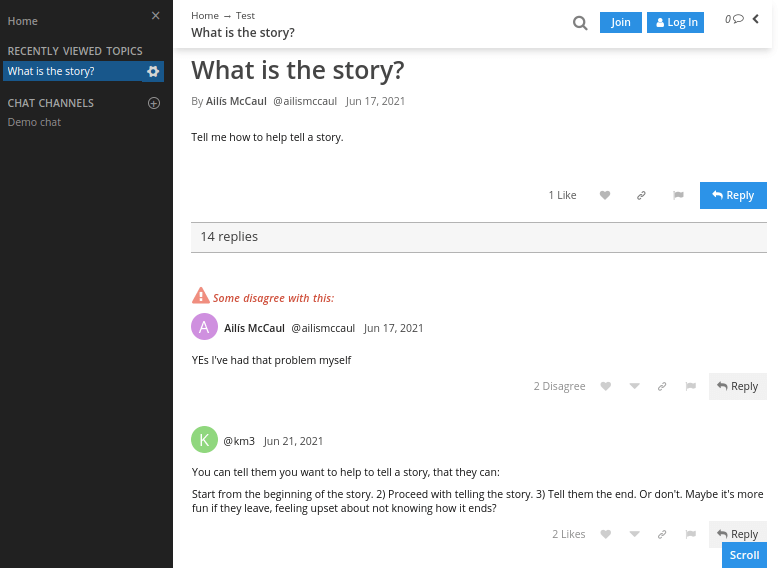The width and height of the screenshot is (782, 568).
Task: Reply to Ailís McCaul's comment
Action: (738, 386)
